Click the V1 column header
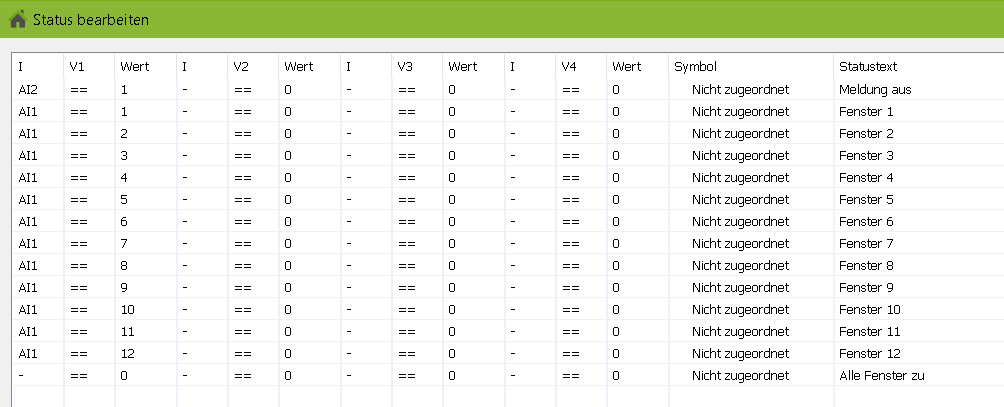Screen dimensions: 1004x407 (x=77, y=67)
